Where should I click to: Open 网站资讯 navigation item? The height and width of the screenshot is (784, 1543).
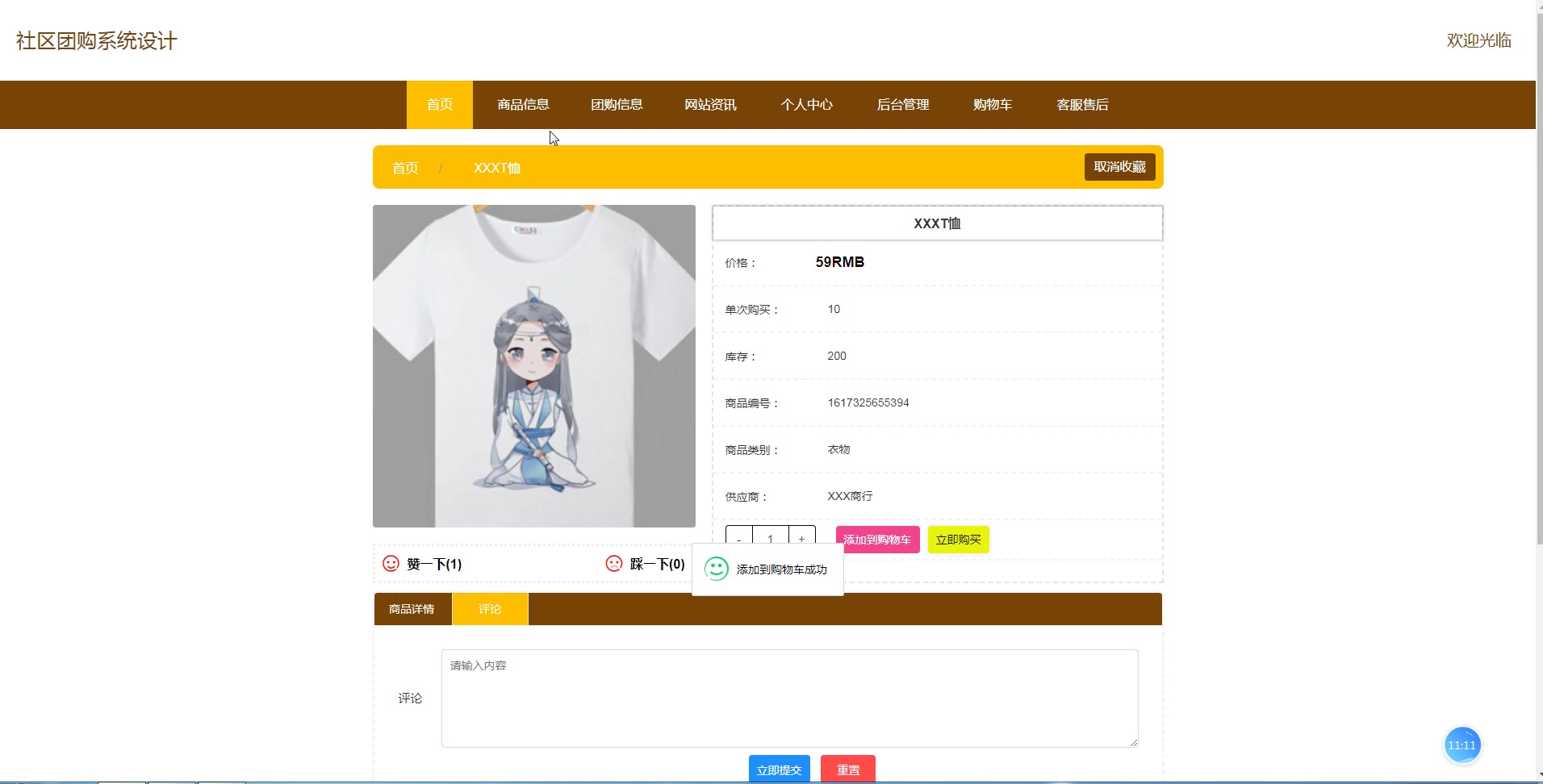(710, 105)
